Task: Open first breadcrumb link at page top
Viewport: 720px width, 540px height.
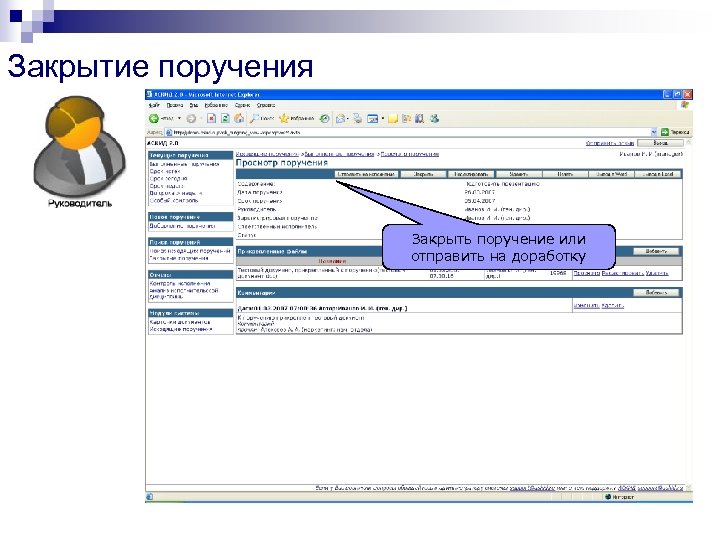Action: [x=267, y=154]
